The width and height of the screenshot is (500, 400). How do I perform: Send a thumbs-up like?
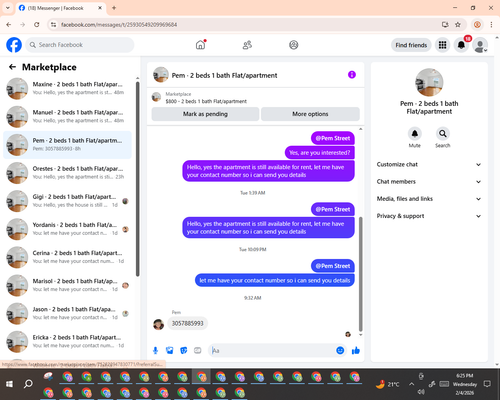click(356, 350)
